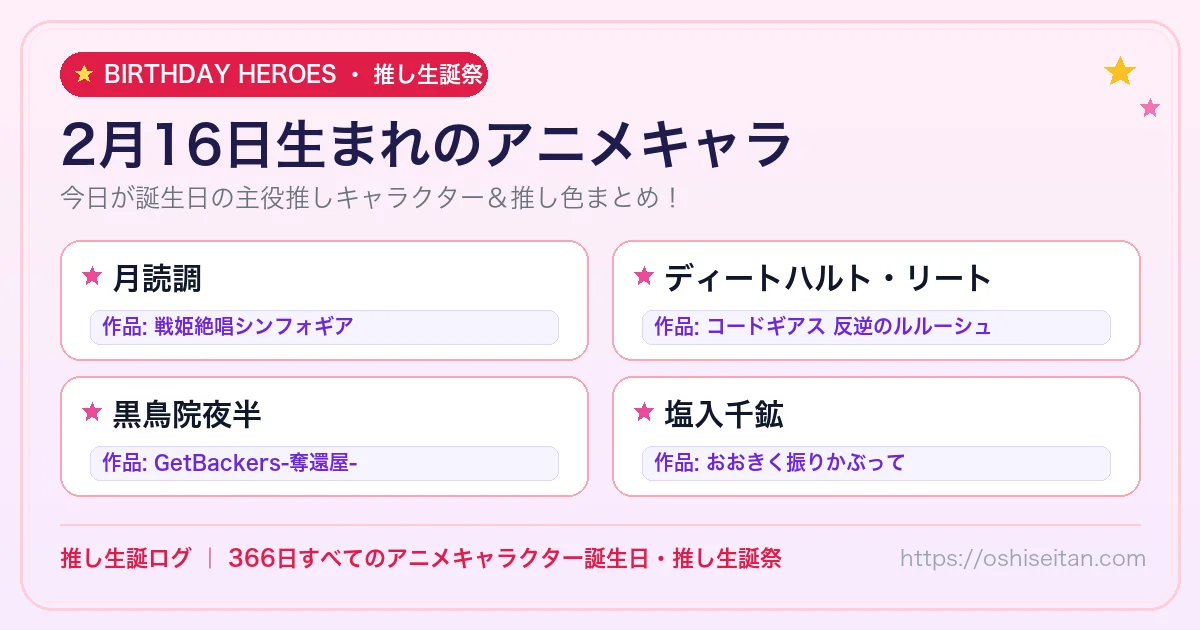Click the large gold star at top right
Screen dimensions: 1200x630
coord(1120,71)
